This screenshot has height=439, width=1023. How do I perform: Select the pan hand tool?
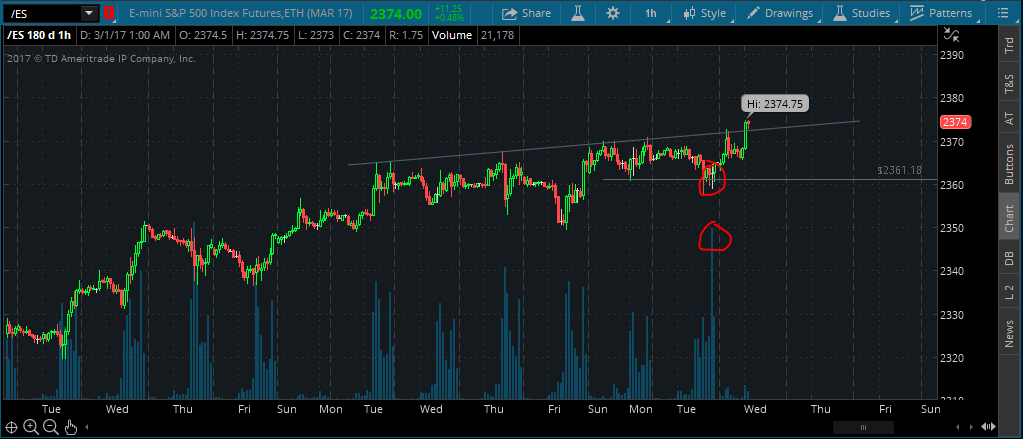[70, 428]
